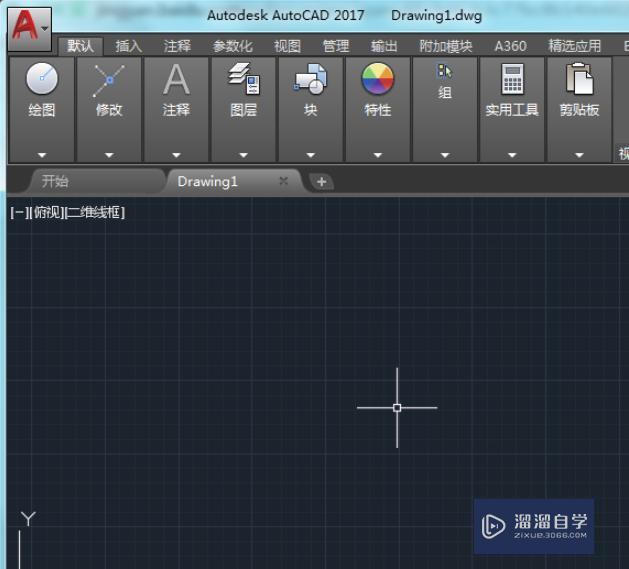629x569 pixels.
Task: Switch to the 输出 ribbon tab
Action: 384,47
